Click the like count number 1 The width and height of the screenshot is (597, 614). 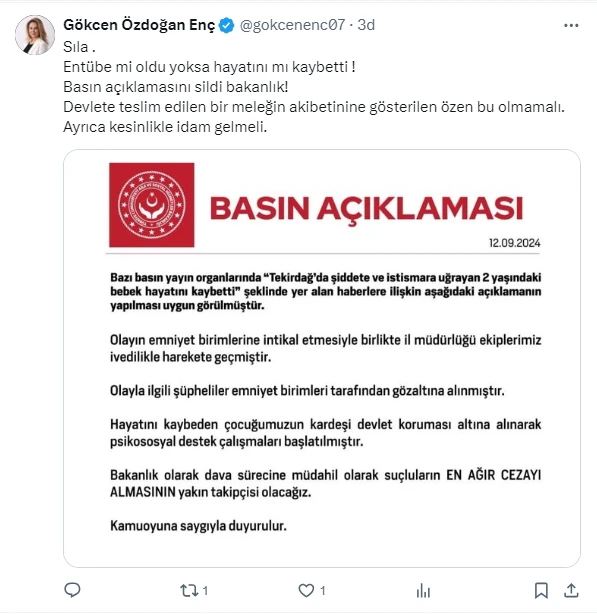[323, 591]
